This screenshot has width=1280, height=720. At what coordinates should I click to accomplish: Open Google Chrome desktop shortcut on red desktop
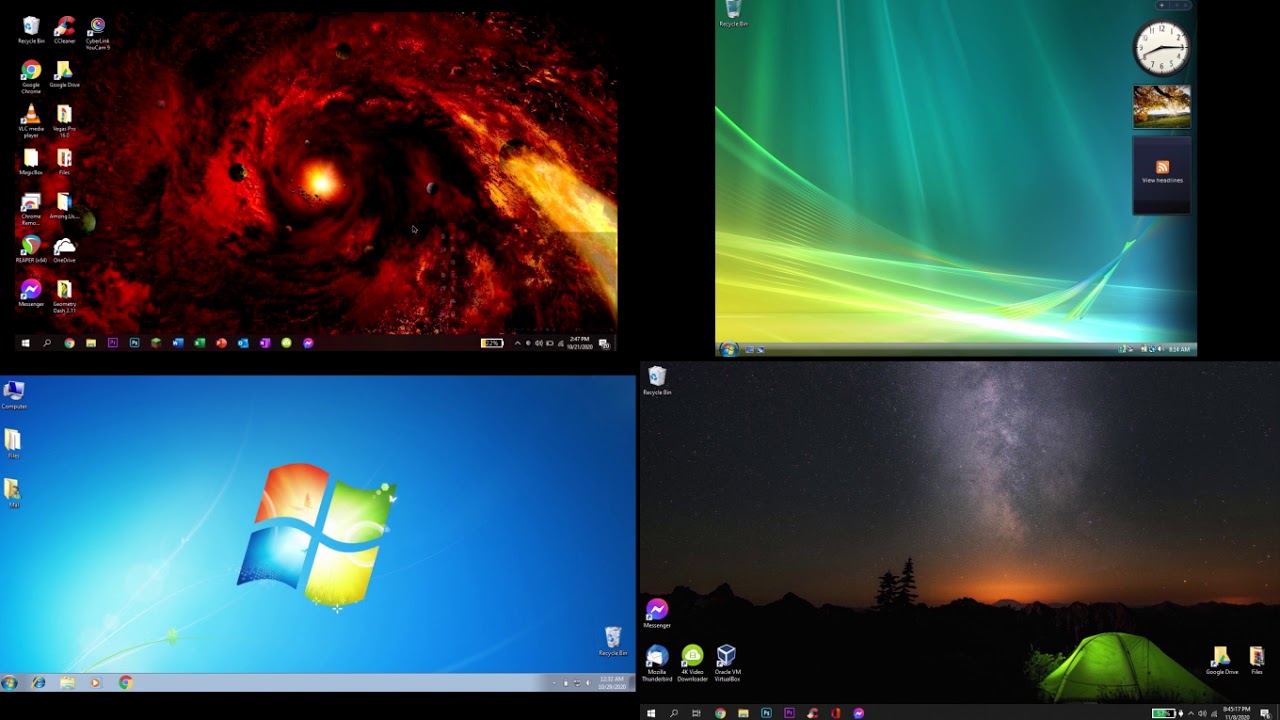pos(31,76)
